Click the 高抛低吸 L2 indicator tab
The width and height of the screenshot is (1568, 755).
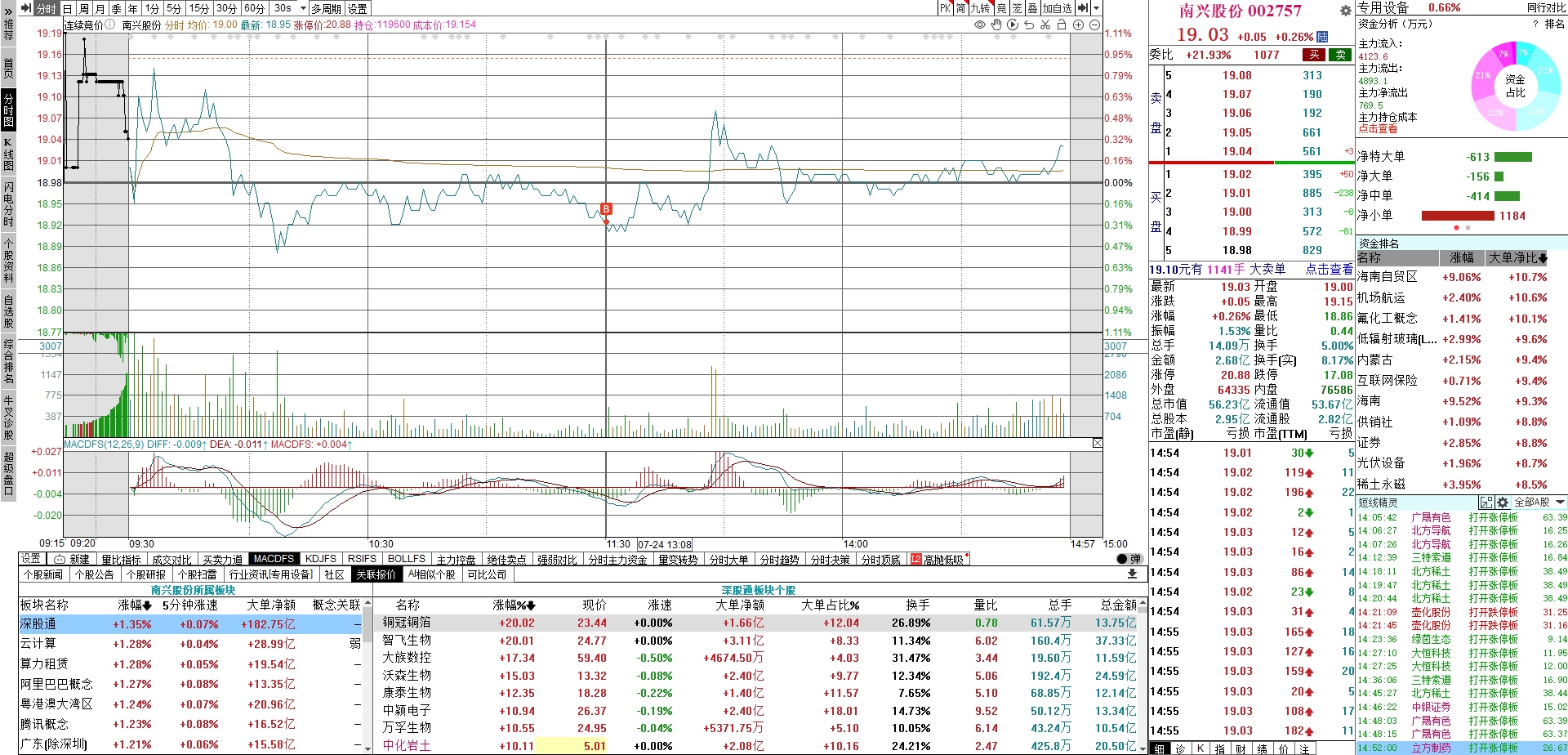tap(939, 560)
